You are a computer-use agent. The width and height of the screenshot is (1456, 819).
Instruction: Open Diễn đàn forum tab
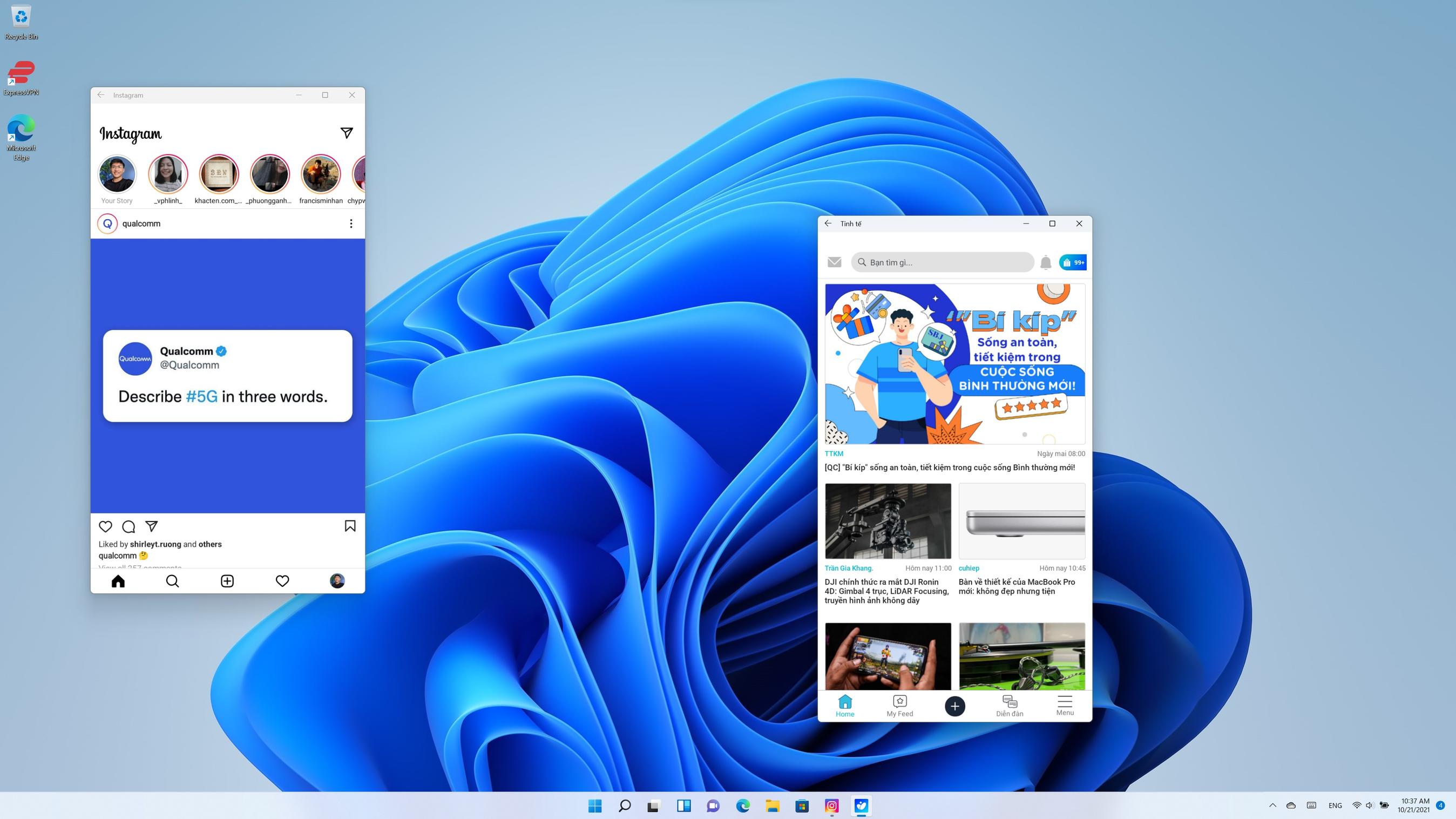[x=1010, y=706]
